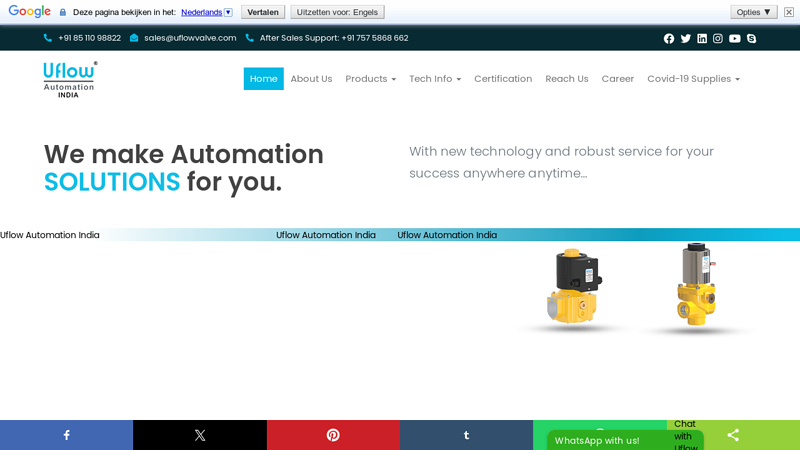Open the LinkedIn icon in the header
Viewport: 800px width, 450px height.
coord(702,38)
